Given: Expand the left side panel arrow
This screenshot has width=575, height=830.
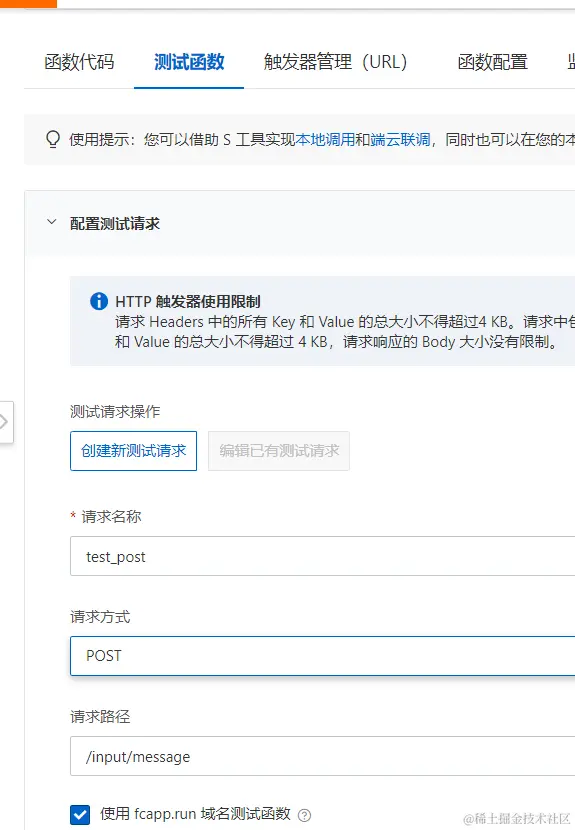Looking at the screenshot, I should [x=5, y=422].
